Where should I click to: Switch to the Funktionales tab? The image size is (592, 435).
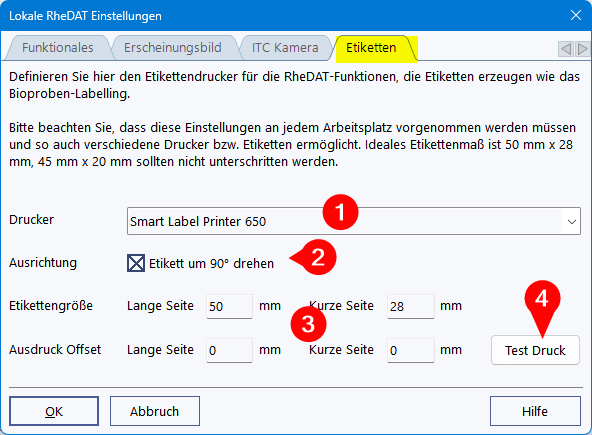tap(58, 48)
